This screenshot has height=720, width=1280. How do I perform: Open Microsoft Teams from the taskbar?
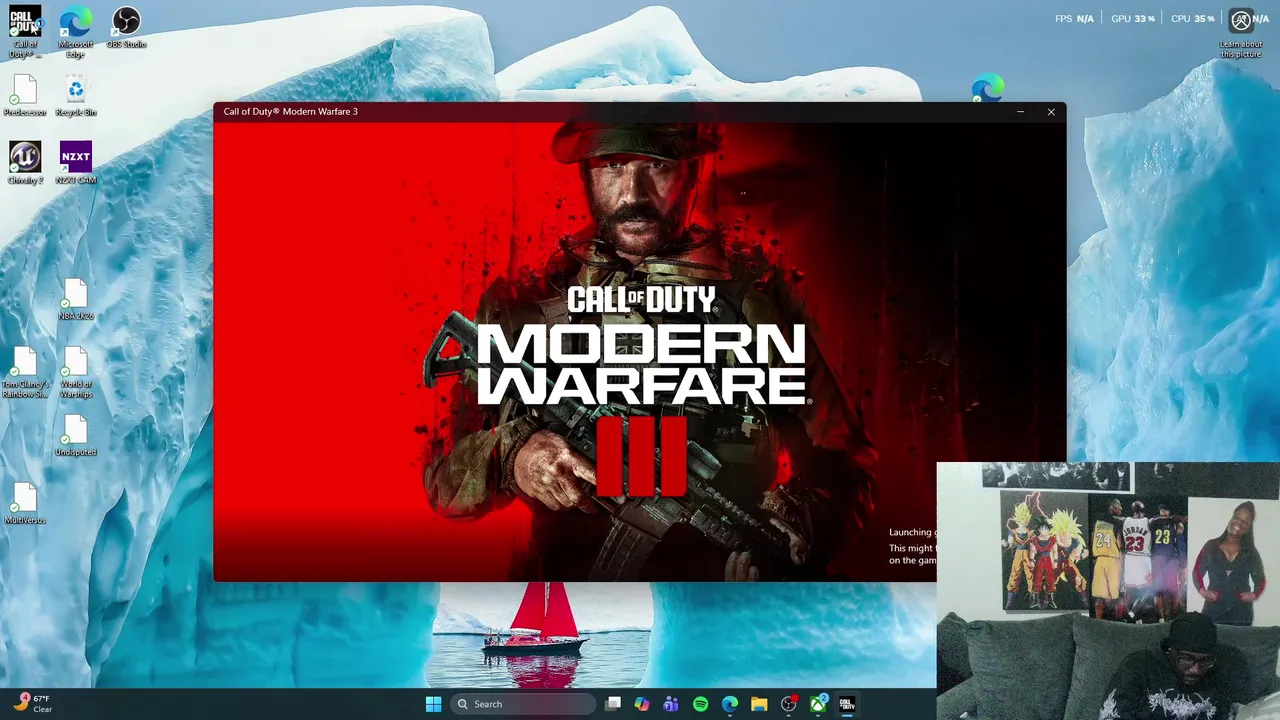point(671,704)
